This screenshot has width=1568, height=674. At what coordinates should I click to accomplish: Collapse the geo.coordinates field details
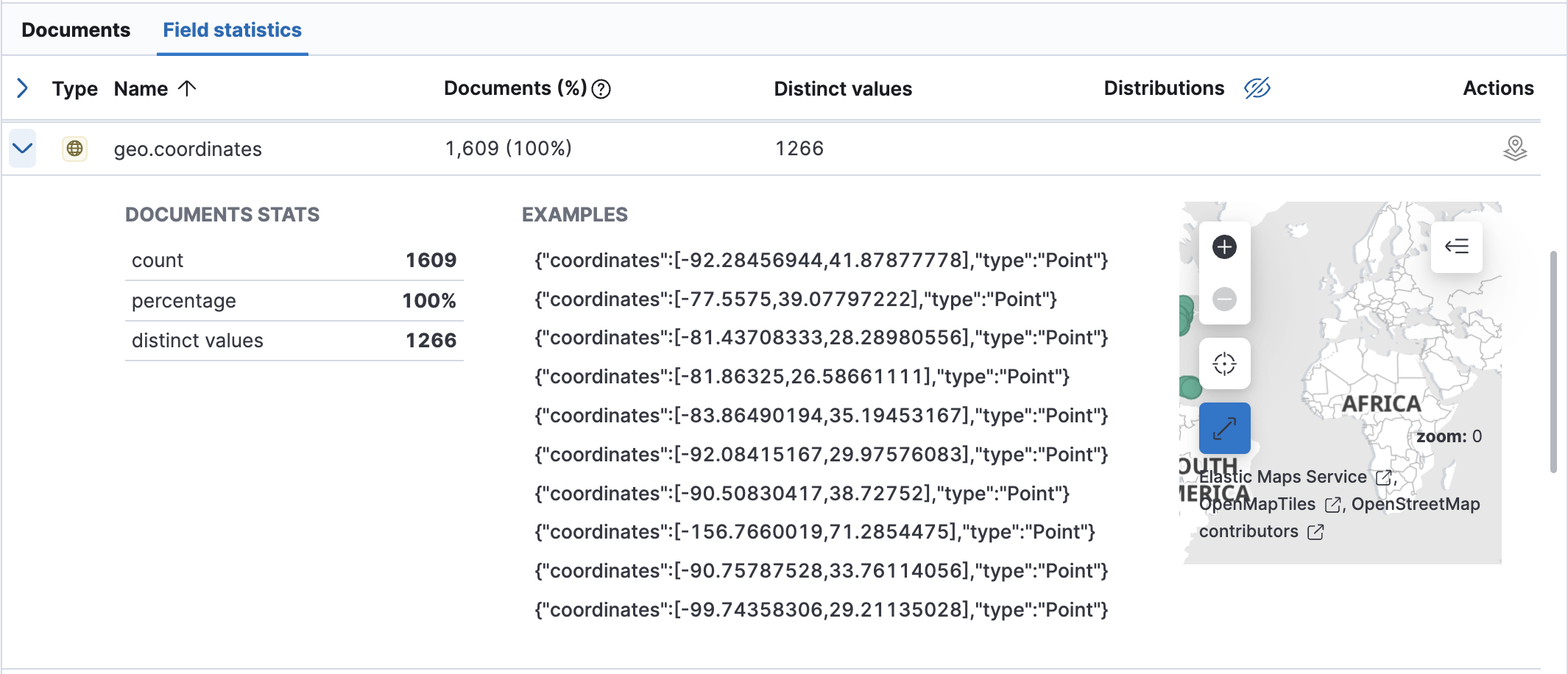[22, 148]
